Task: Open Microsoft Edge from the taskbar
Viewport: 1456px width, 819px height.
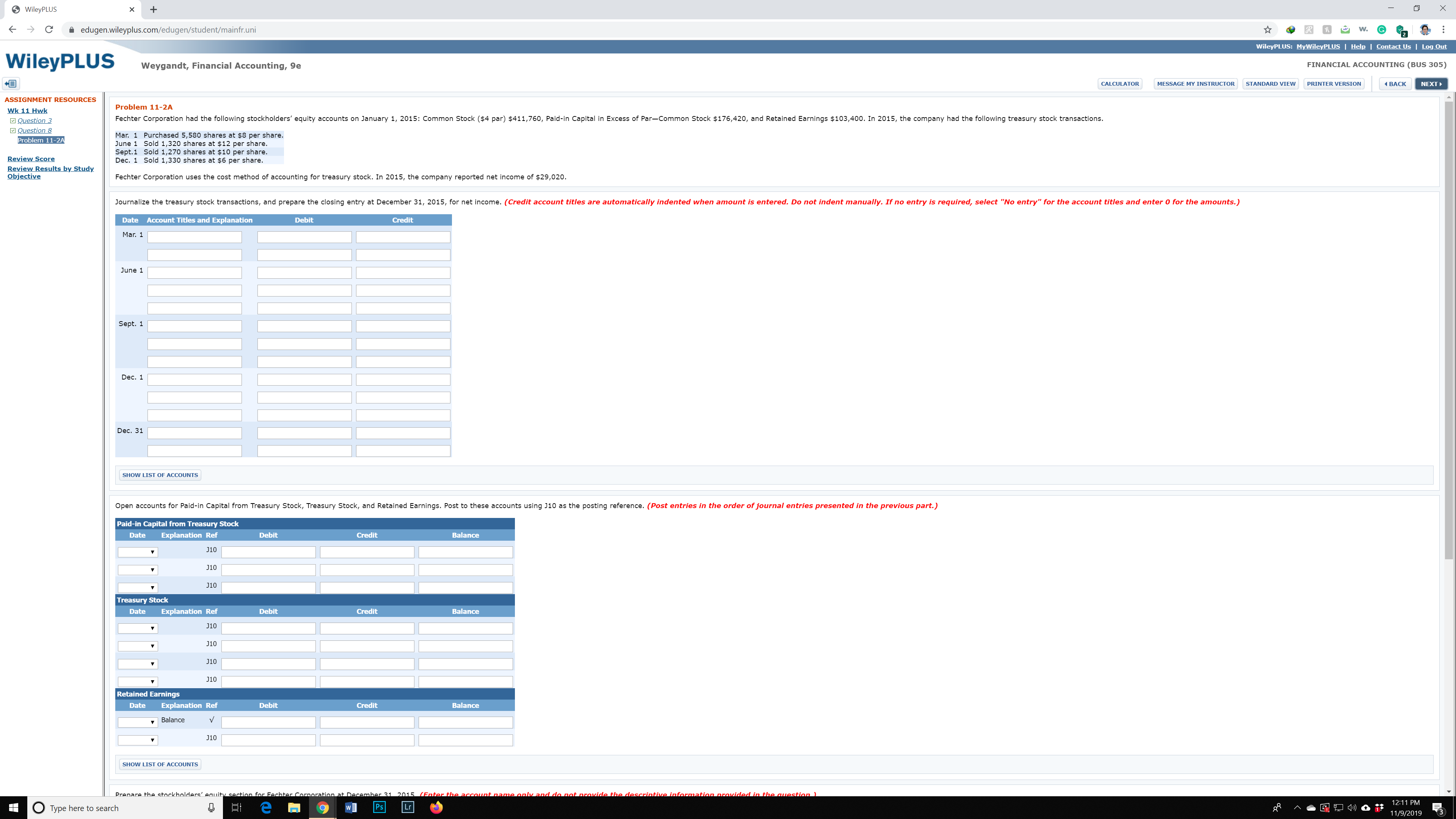Action: pos(266,807)
